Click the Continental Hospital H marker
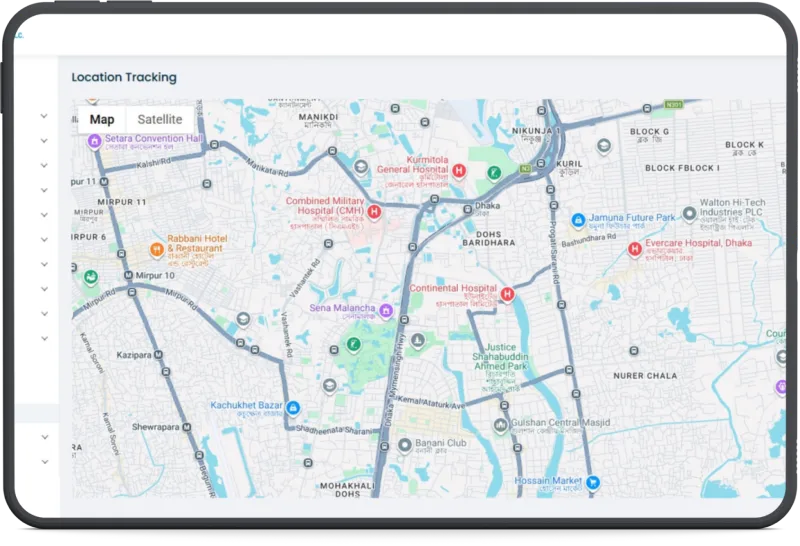Screen dimensions: 800x546 click(507, 294)
